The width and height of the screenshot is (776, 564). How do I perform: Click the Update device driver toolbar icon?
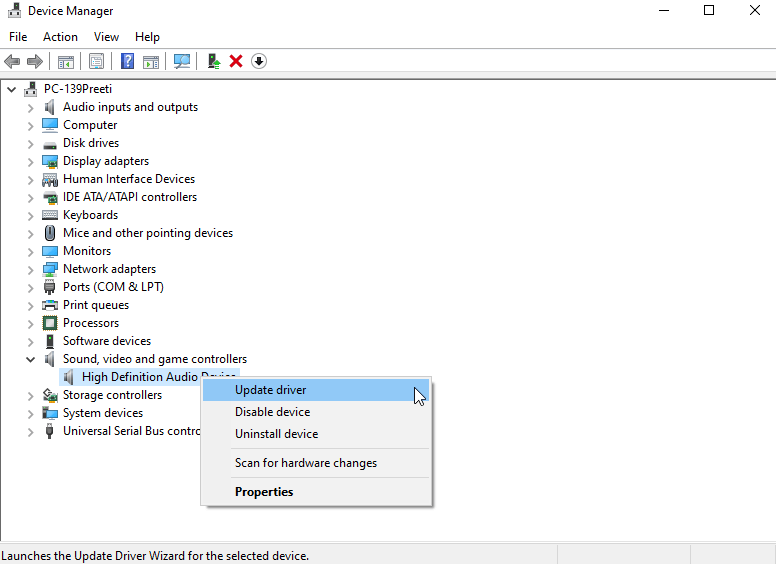[x=214, y=61]
